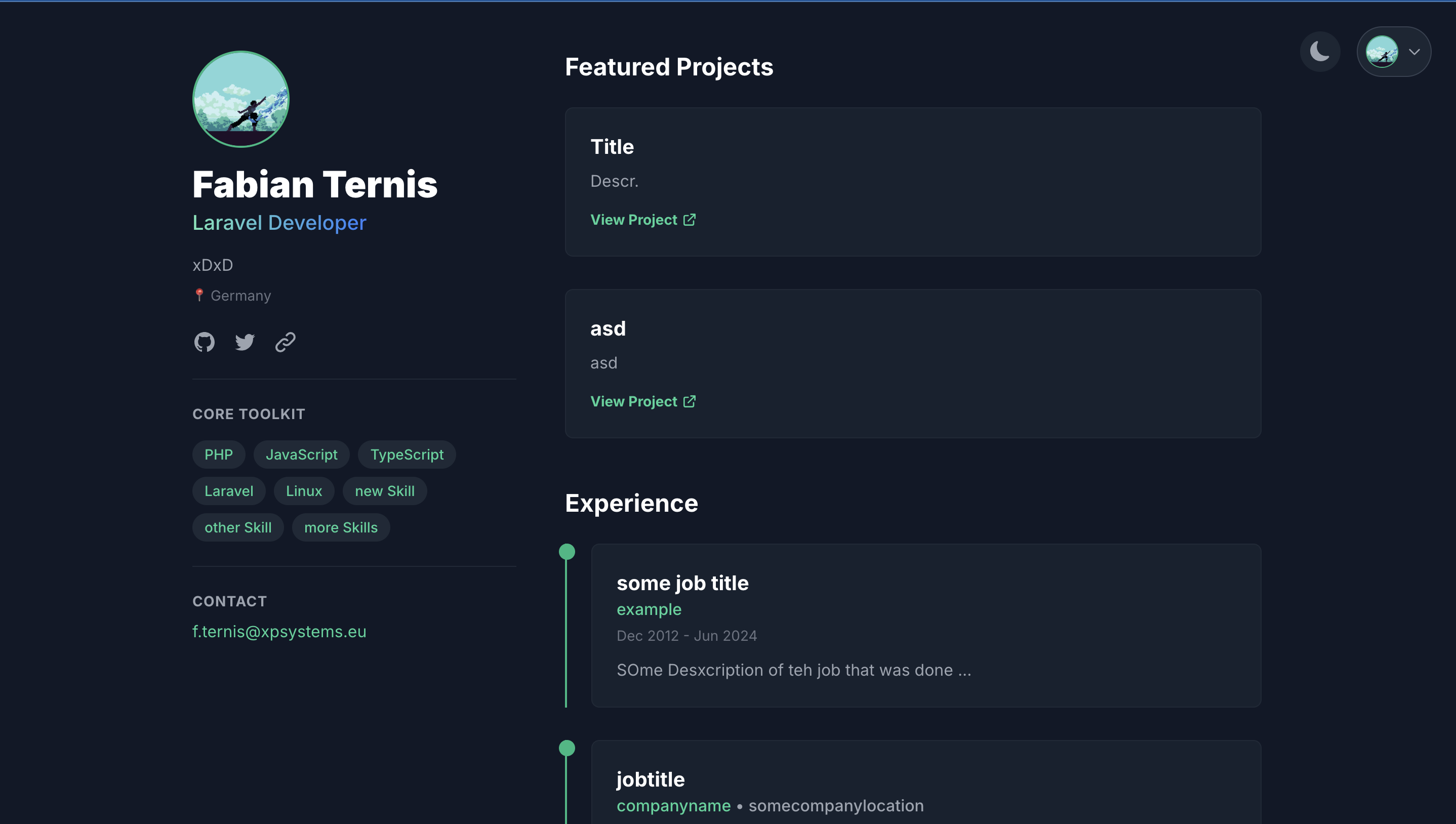Open the Twitter profile icon
This screenshot has height=824, width=1456.
point(245,342)
